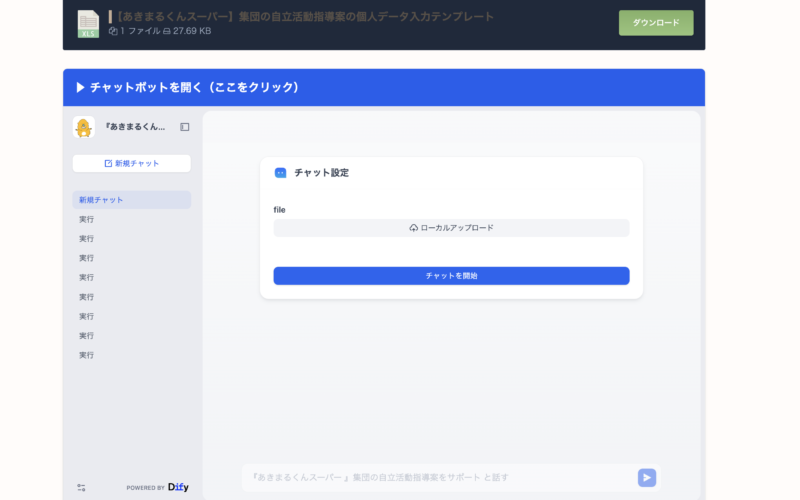Click the Excel template file title
This screenshot has height=500, width=800.
pos(300,16)
